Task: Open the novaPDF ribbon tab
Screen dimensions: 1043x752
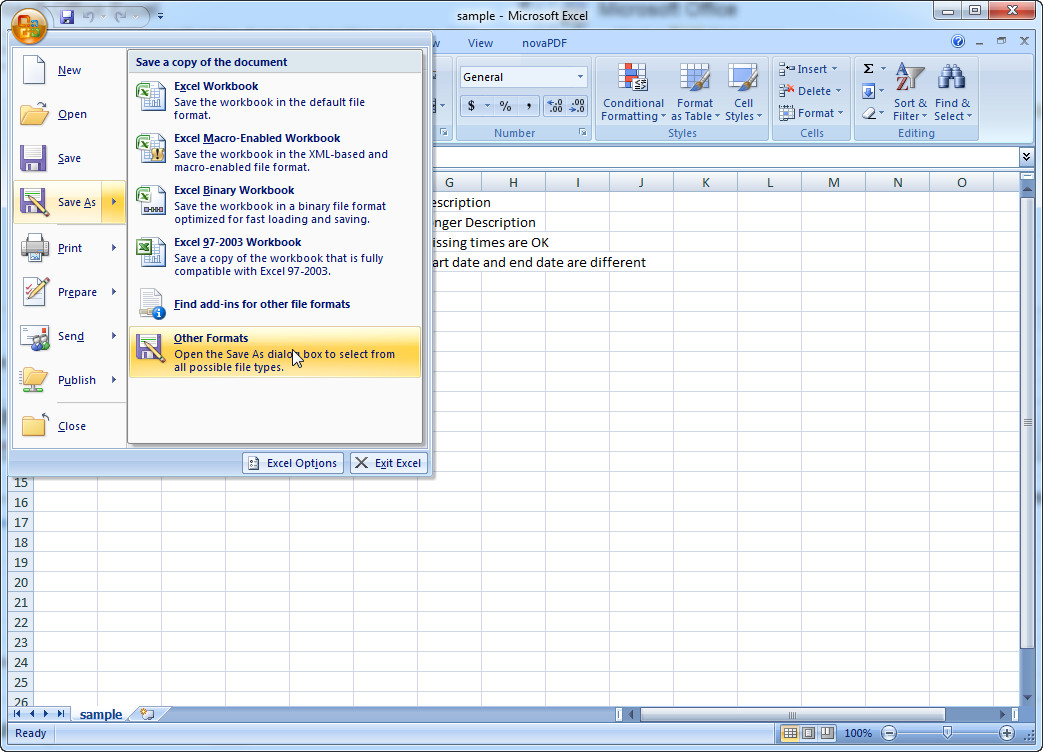Action: (544, 43)
